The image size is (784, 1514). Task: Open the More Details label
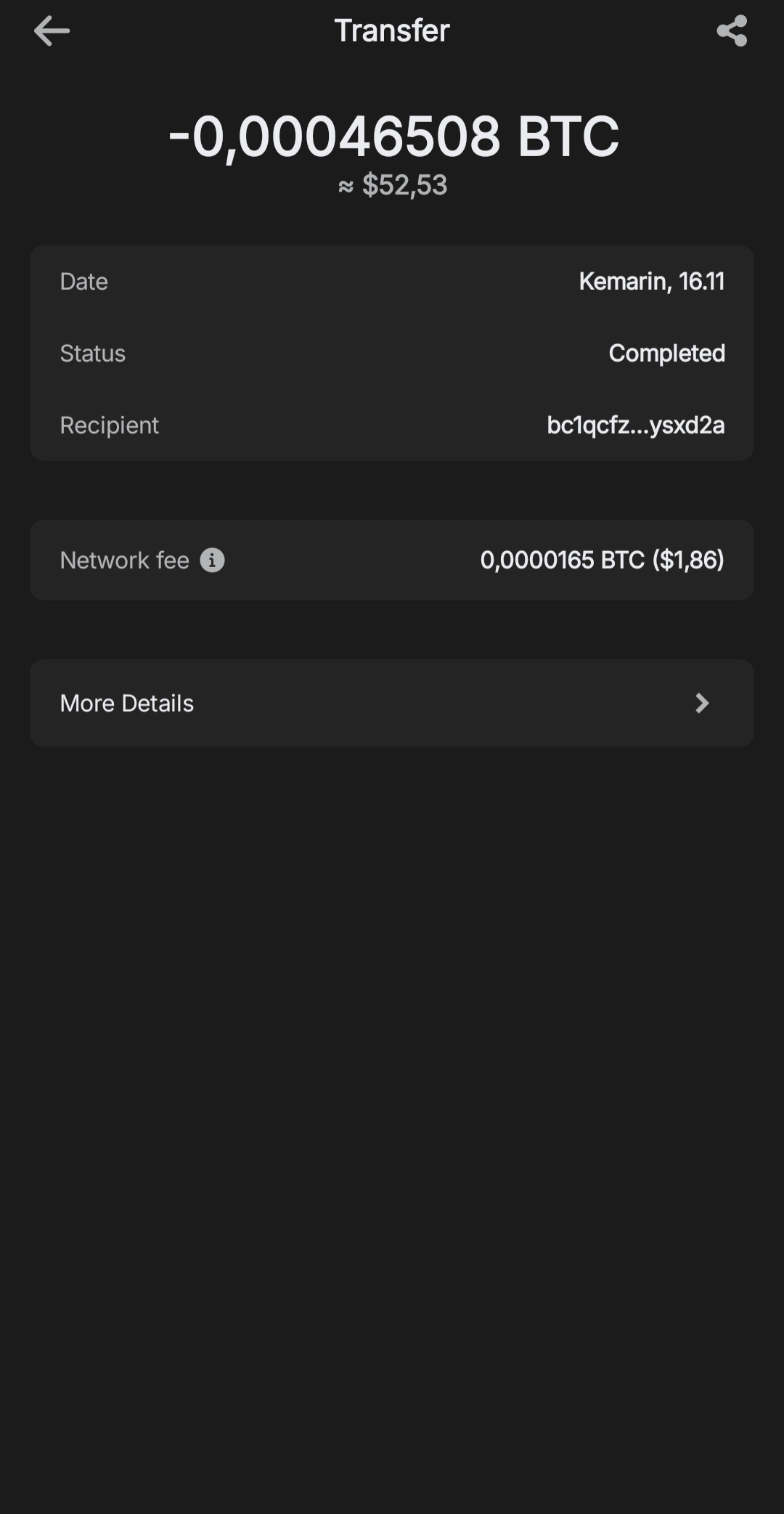[127, 703]
